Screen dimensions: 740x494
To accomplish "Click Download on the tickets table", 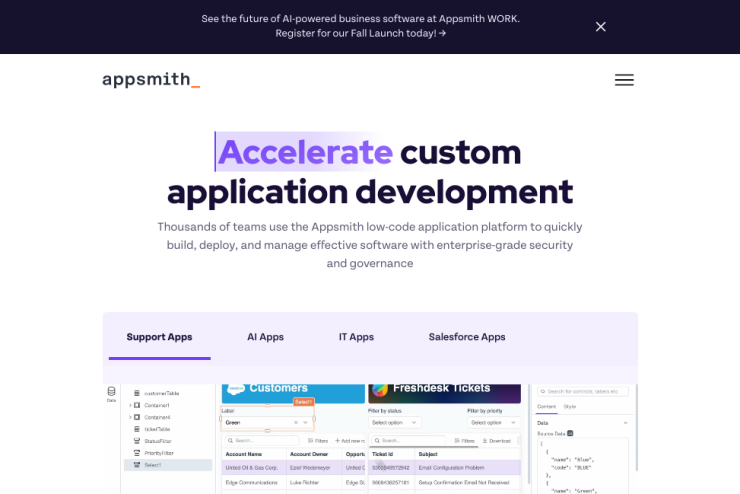I will coord(496,441).
